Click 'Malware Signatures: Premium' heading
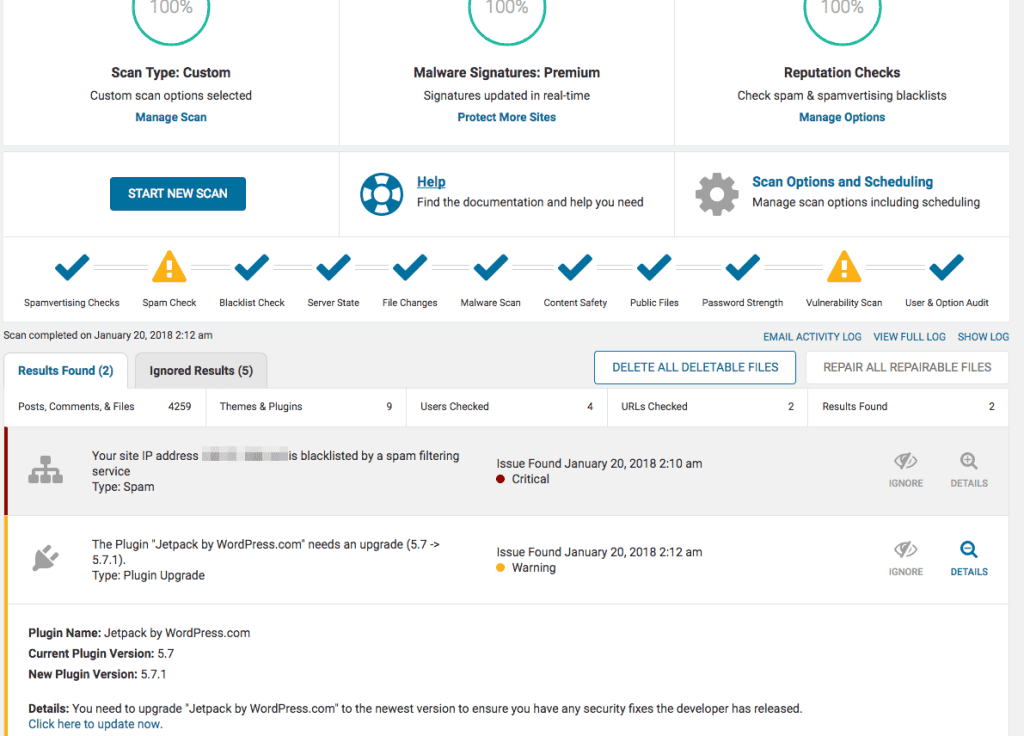 pyautogui.click(x=507, y=72)
